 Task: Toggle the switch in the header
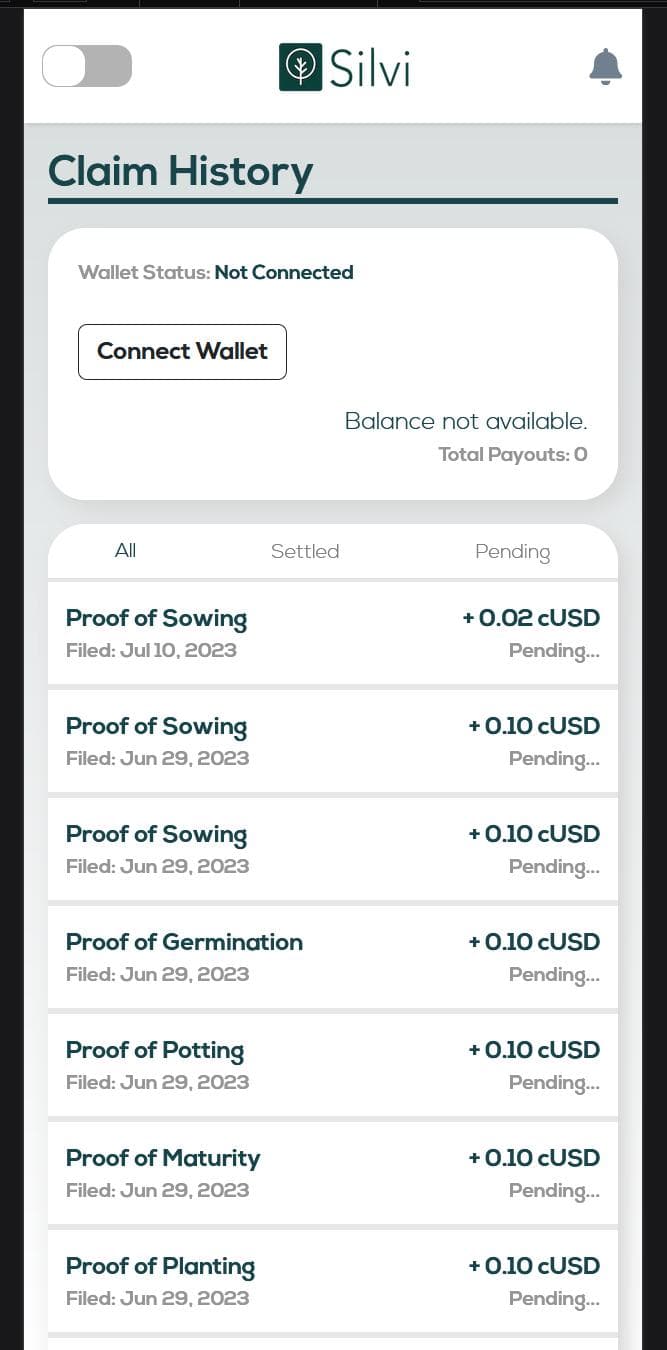(87, 66)
